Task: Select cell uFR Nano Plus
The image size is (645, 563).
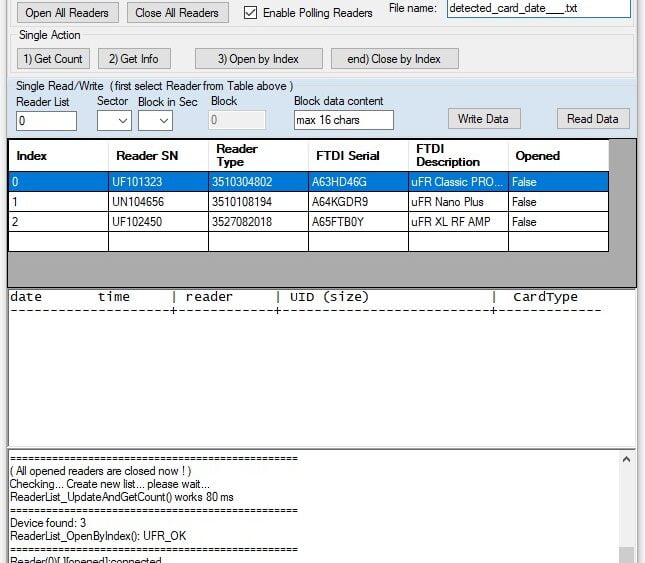Action: tap(458, 202)
